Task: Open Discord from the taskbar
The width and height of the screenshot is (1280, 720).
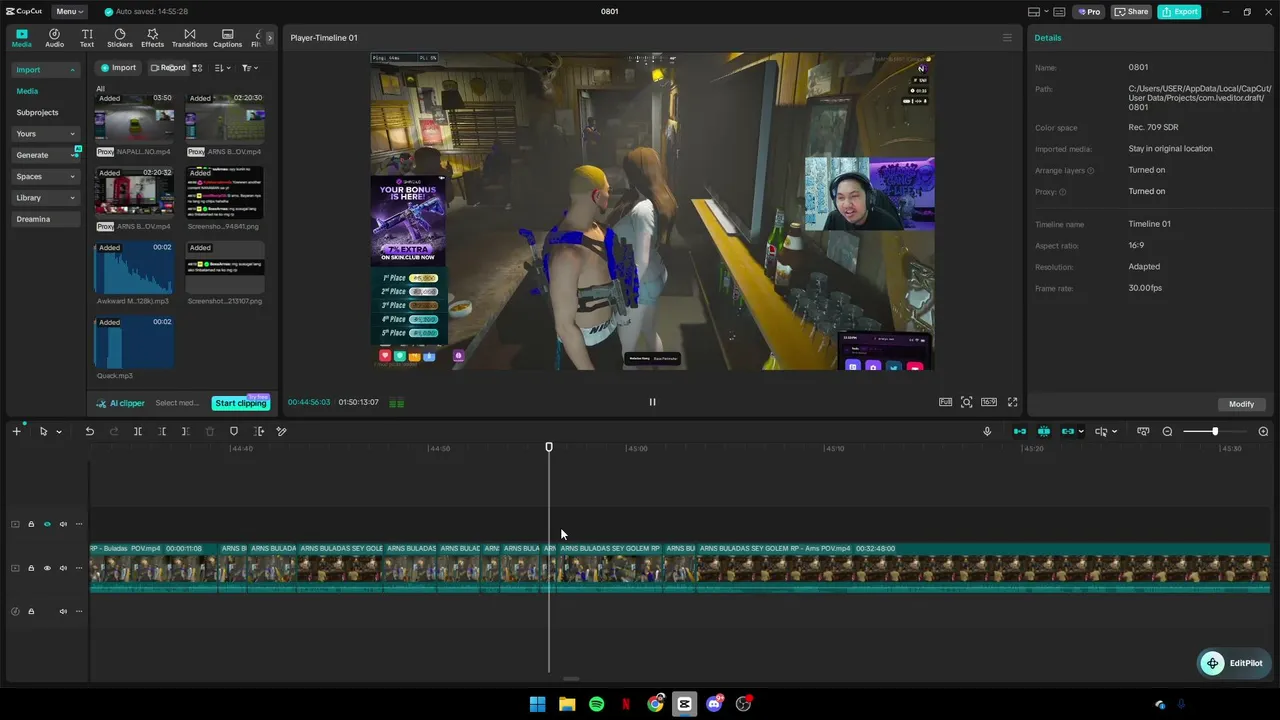Action: [714, 704]
